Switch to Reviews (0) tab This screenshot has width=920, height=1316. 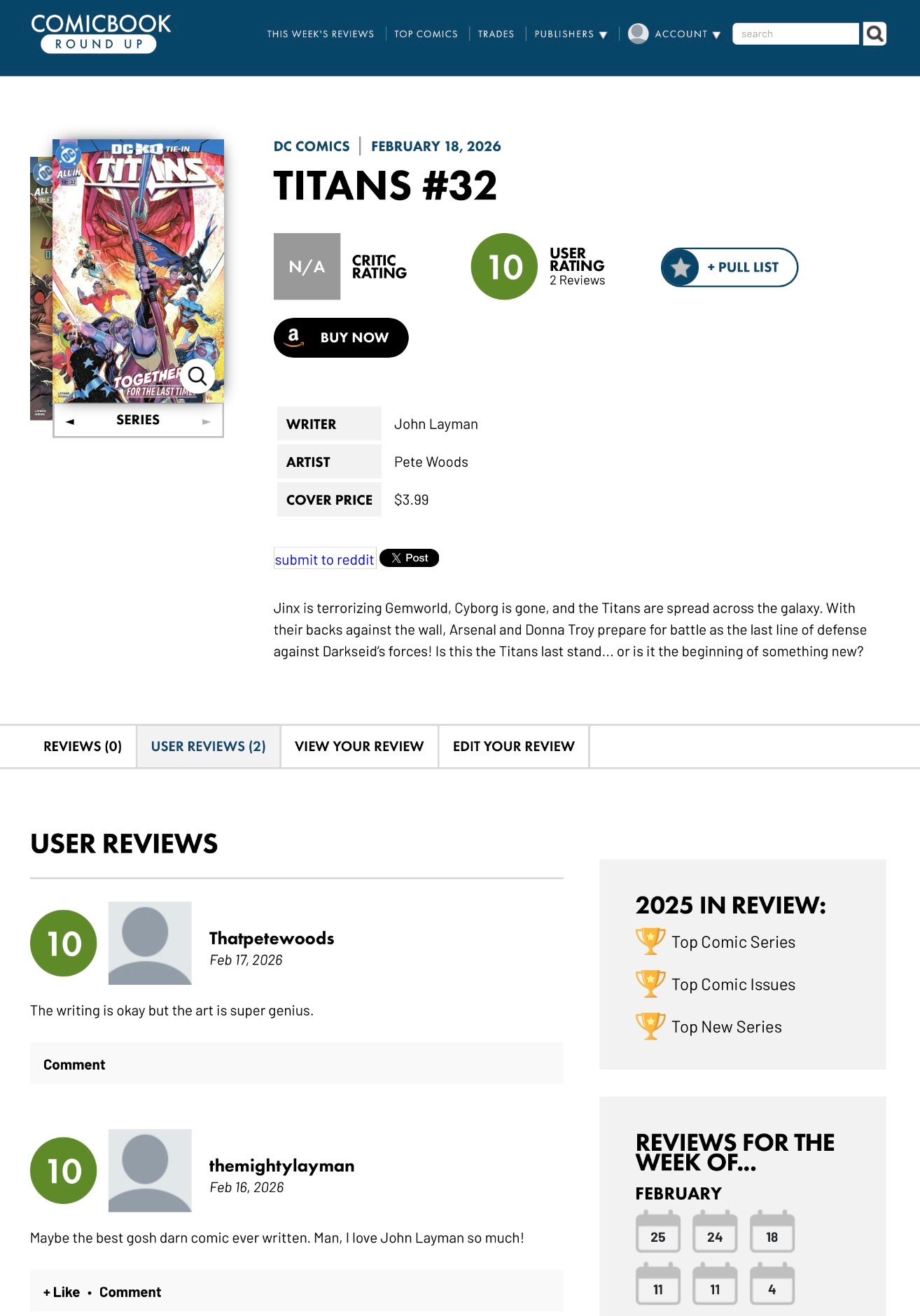coord(83,746)
